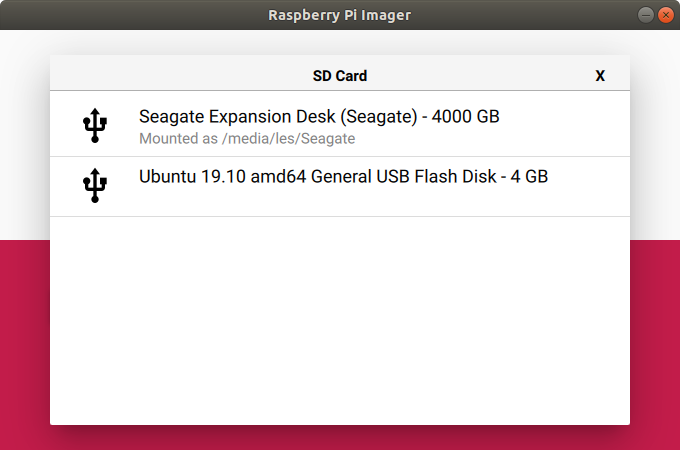The width and height of the screenshot is (680, 450).
Task: Close the Raspberry Pi Imager window
Action: pos(666,15)
